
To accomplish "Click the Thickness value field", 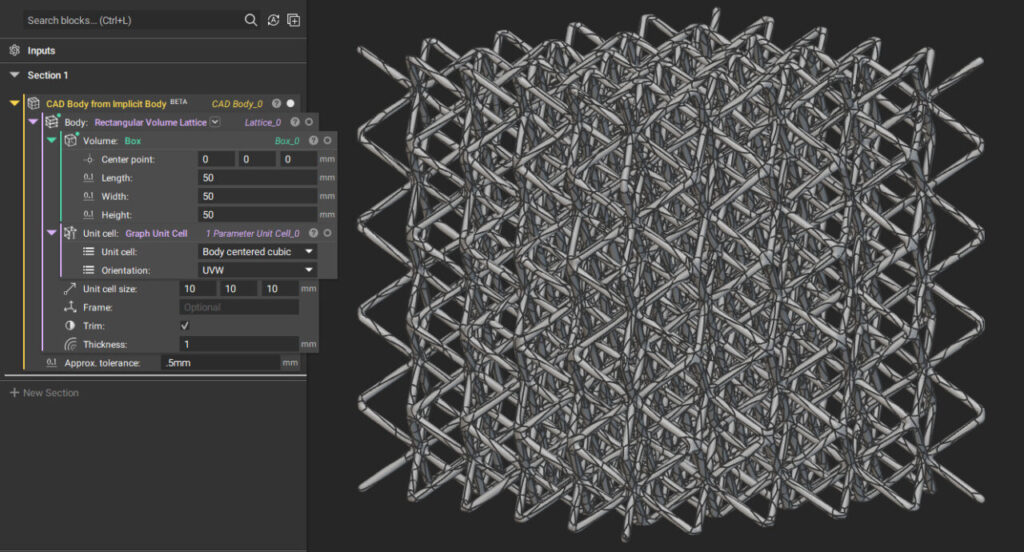I will pyautogui.click(x=239, y=344).
